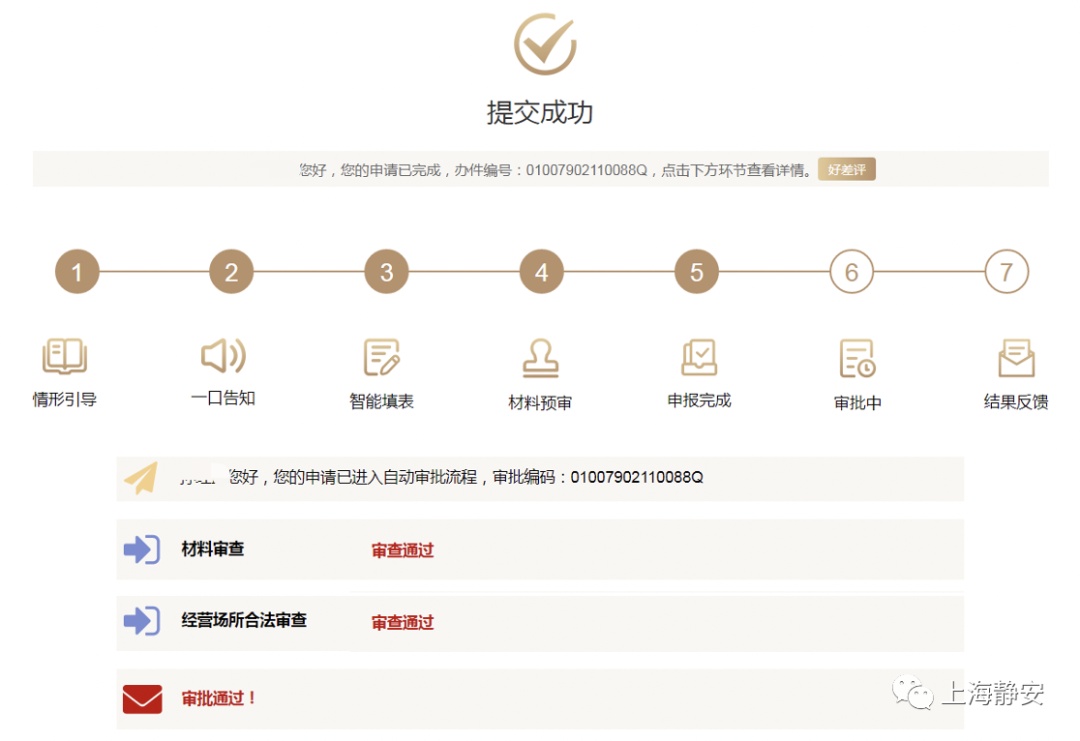Click the 好差评 rating button
This screenshot has width=1080, height=741.
846,169
